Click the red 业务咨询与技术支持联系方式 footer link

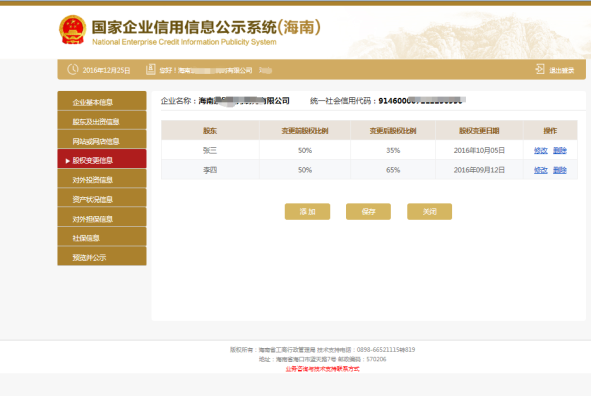(x=323, y=369)
